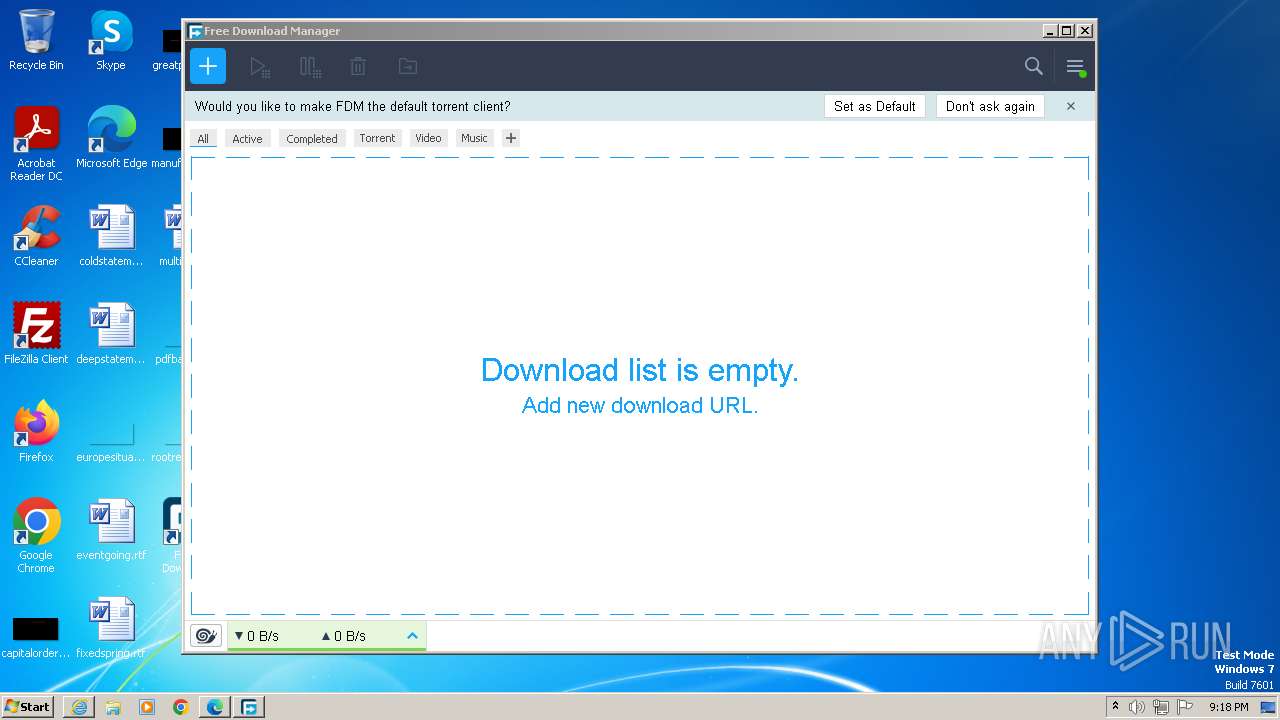
Task: Open Windows Explorer folder in taskbar
Action: pyautogui.click(x=113, y=707)
